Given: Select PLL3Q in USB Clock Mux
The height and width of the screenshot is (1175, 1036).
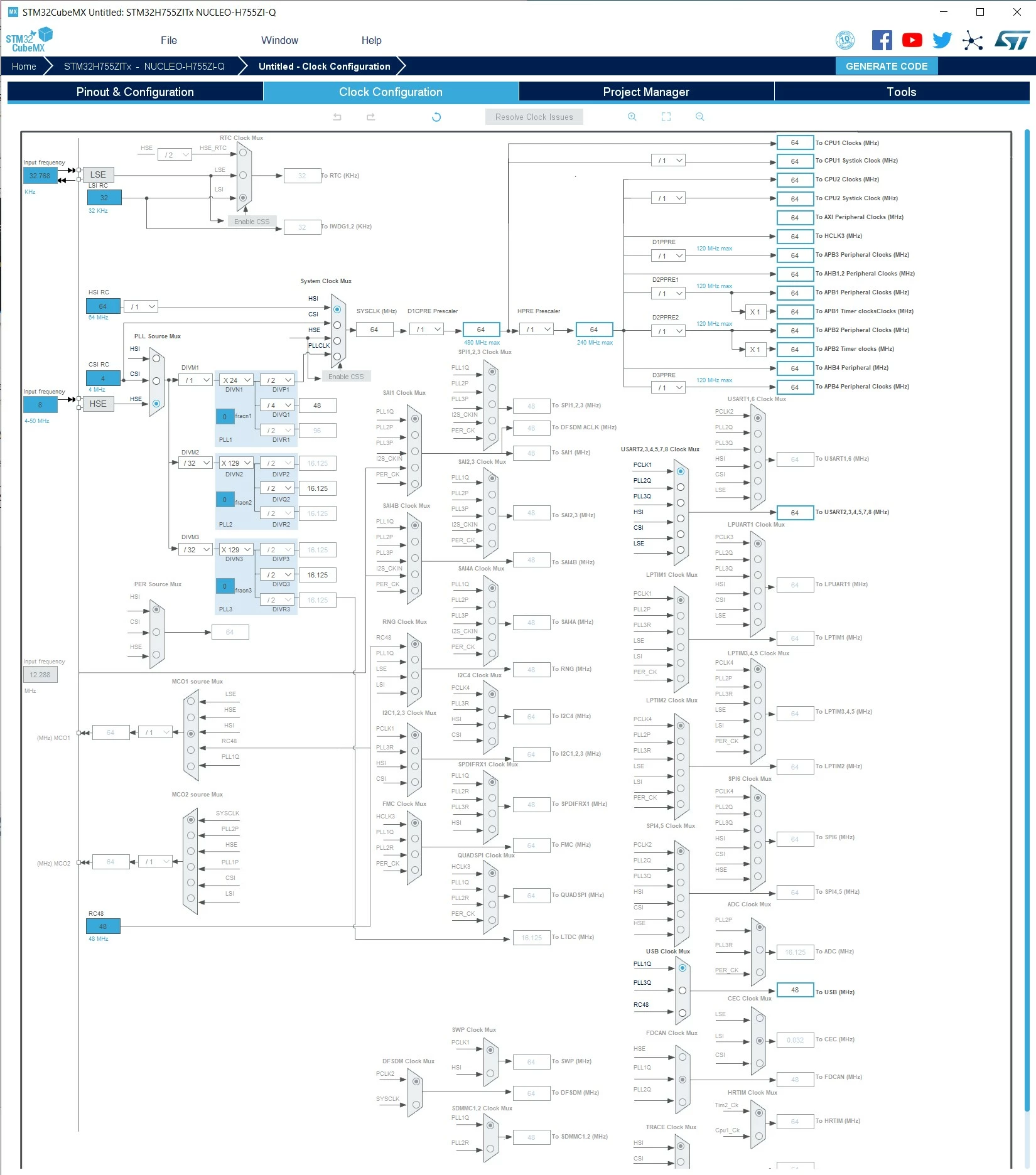Looking at the screenshot, I should (683, 990).
